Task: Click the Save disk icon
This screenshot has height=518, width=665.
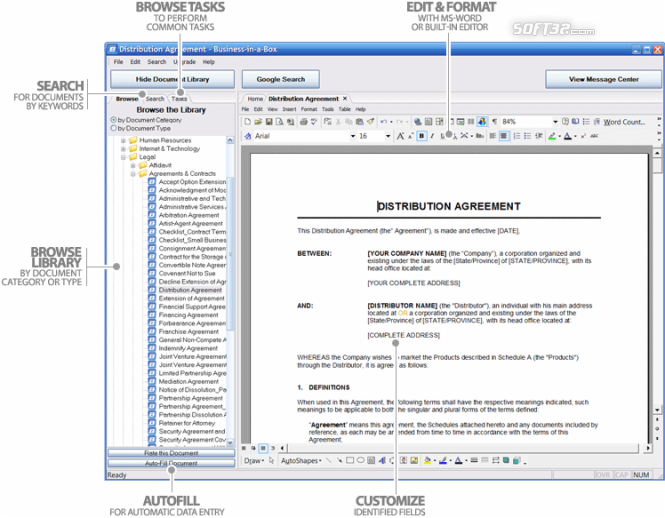Action: click(x=269, y=122)
